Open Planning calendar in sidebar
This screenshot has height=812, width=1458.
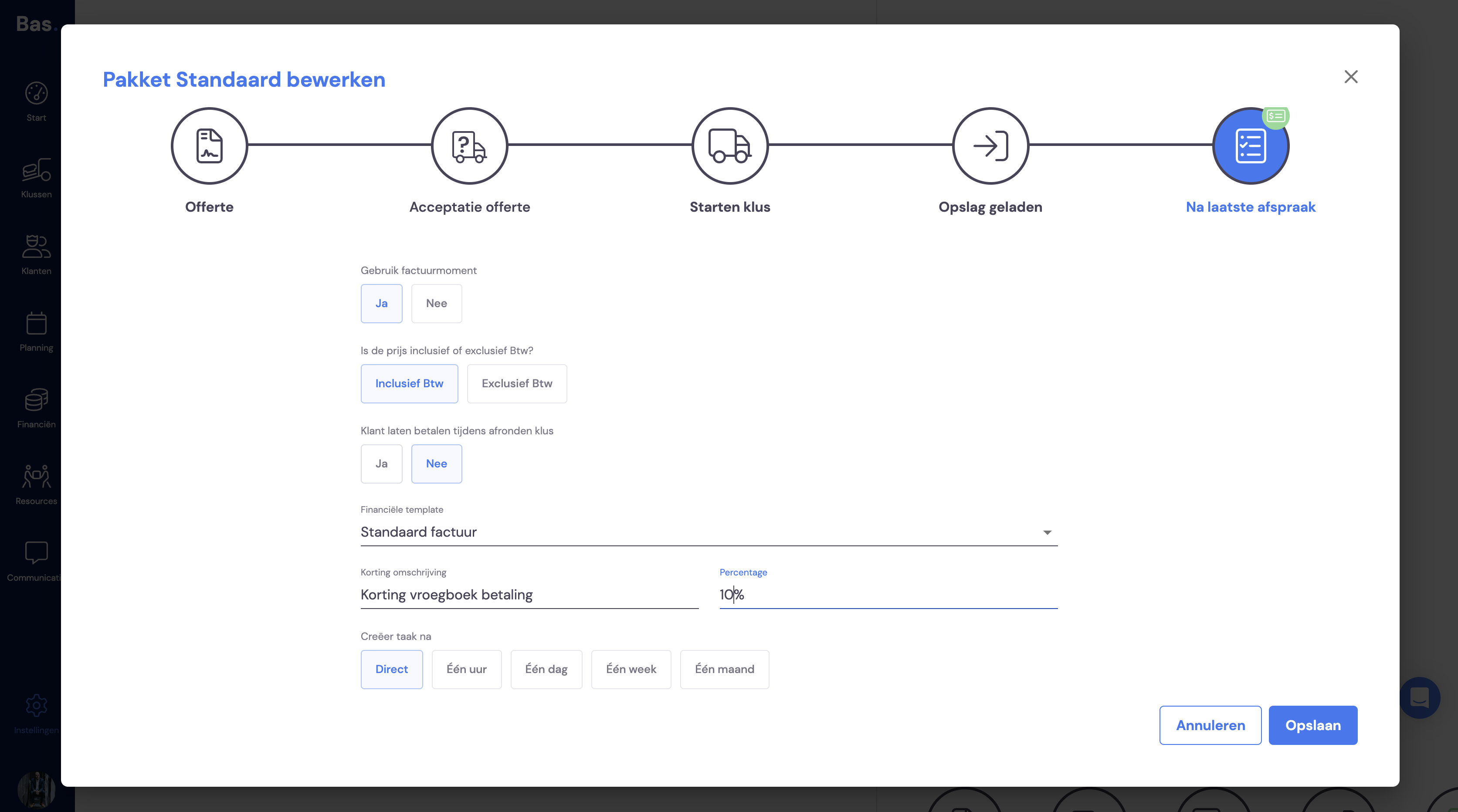click(36, 331)
